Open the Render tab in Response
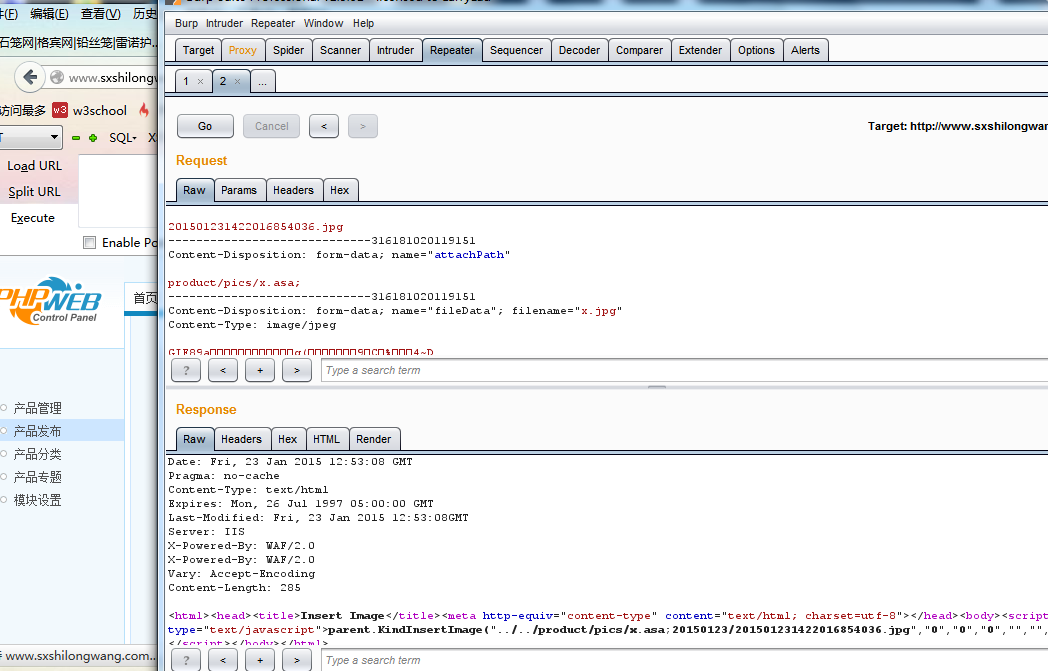 [374, 439]
